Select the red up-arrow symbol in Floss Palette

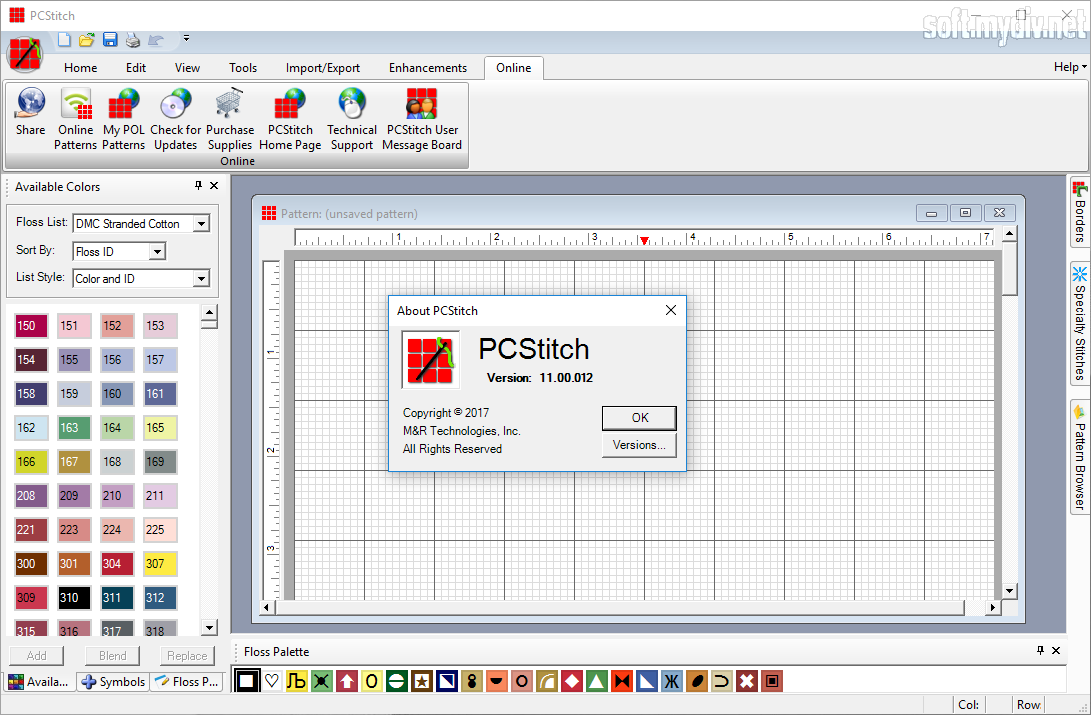[x=347, y=681]
